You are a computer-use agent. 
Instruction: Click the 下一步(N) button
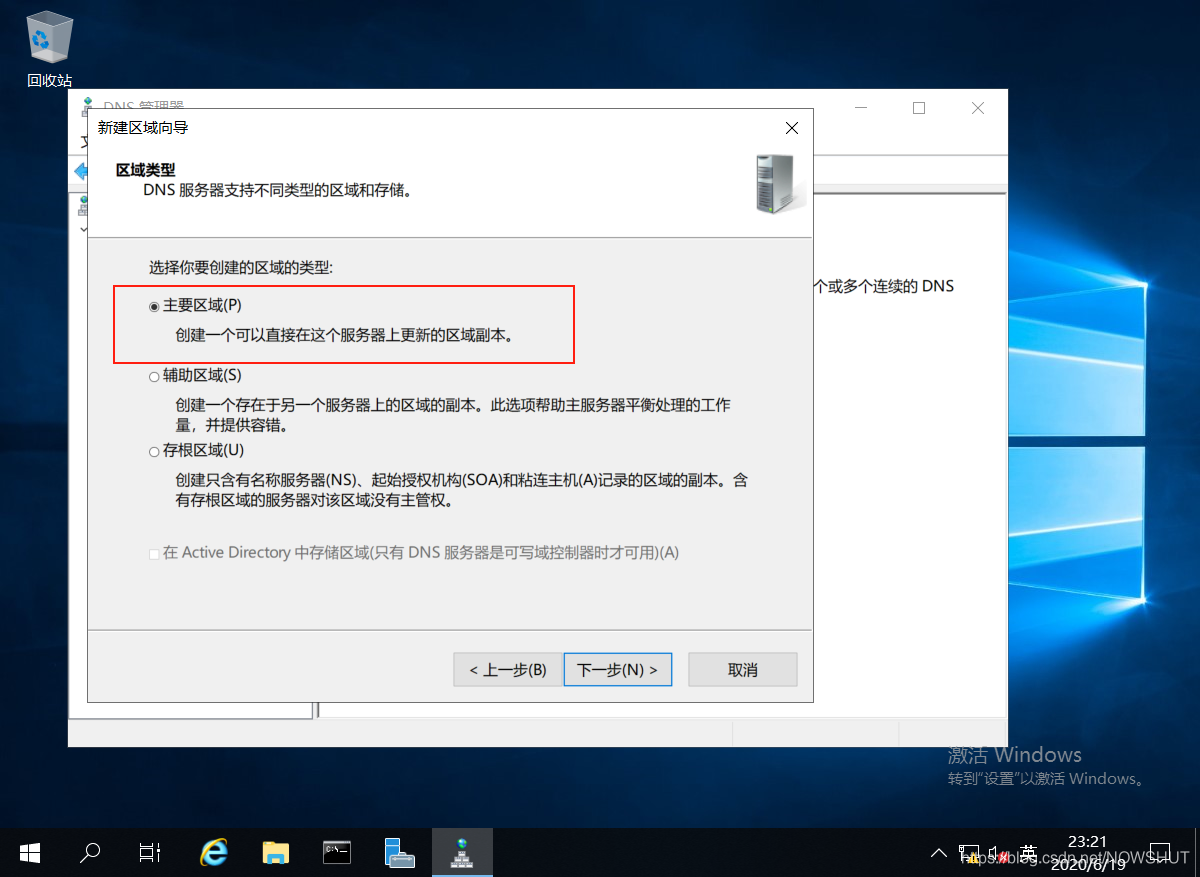pos(617,669)
